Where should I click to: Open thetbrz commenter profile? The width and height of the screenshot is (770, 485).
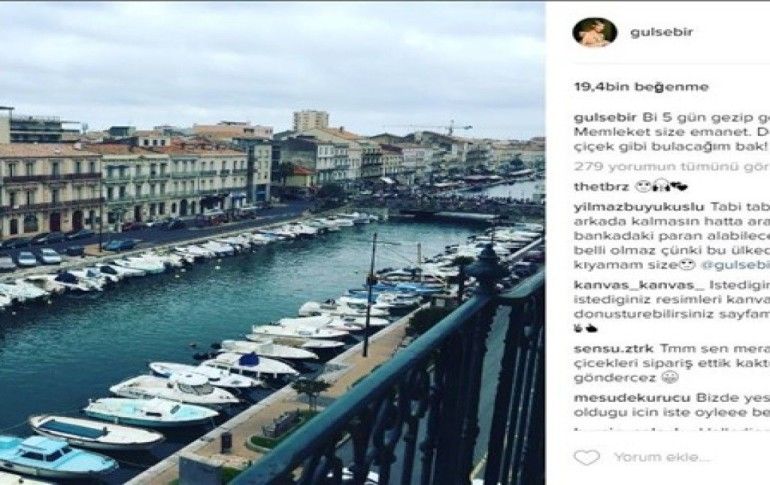coord(598,186)
